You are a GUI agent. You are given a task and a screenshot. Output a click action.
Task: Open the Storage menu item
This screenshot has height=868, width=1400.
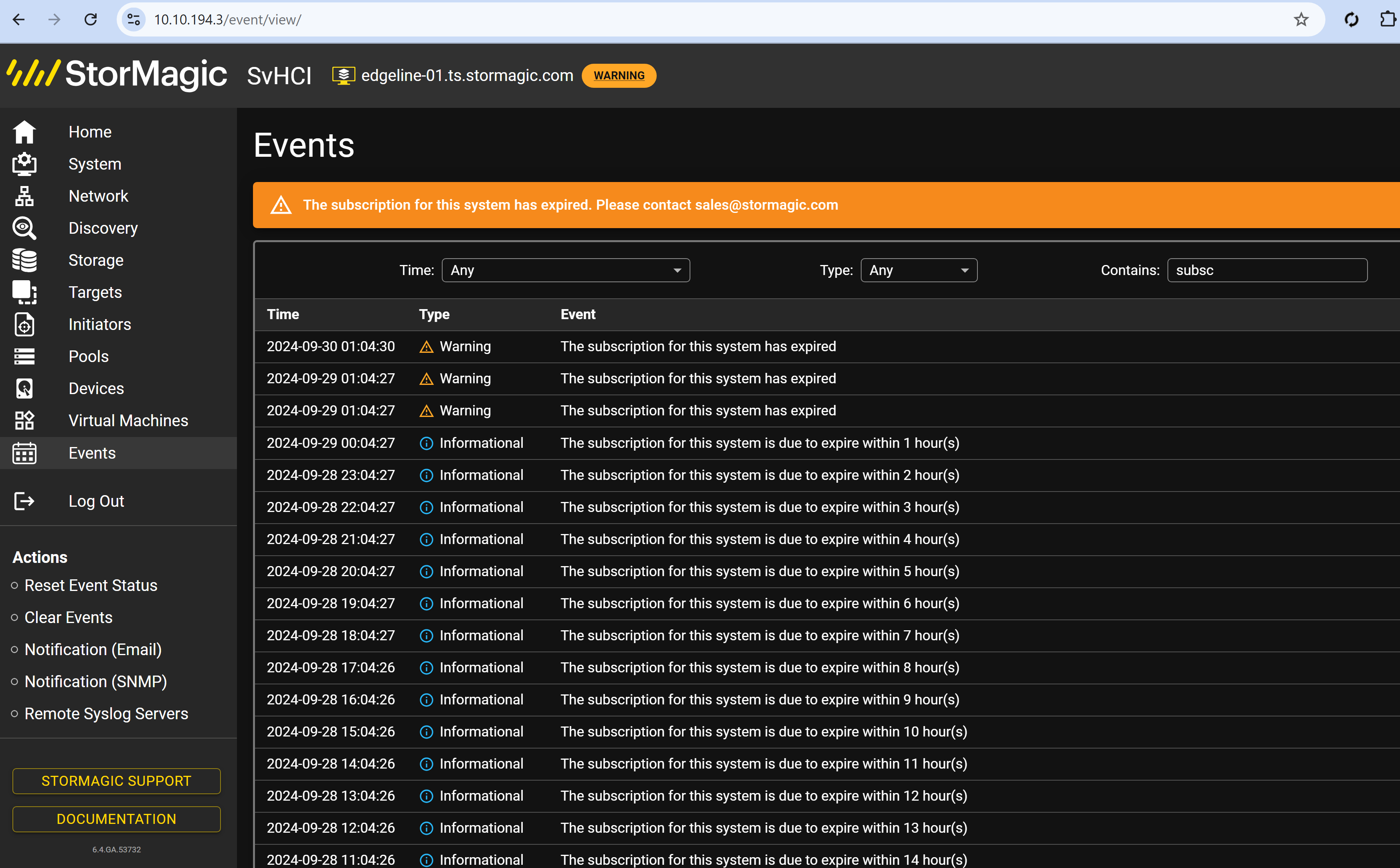[x=96, y=261]
